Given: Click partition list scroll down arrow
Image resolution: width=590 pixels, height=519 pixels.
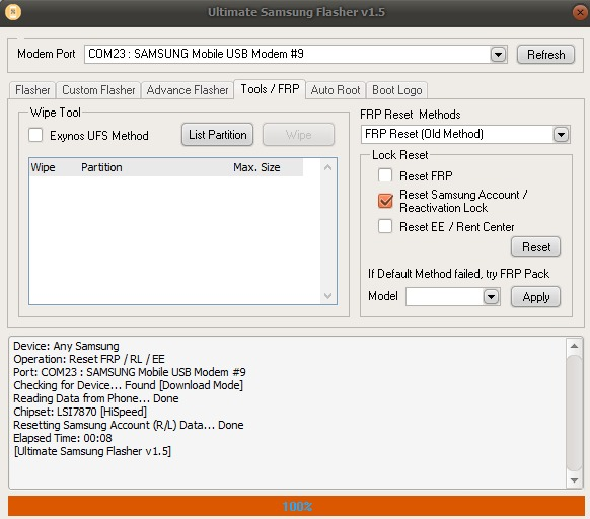Looking at the screenshot, I should [327, 296].
